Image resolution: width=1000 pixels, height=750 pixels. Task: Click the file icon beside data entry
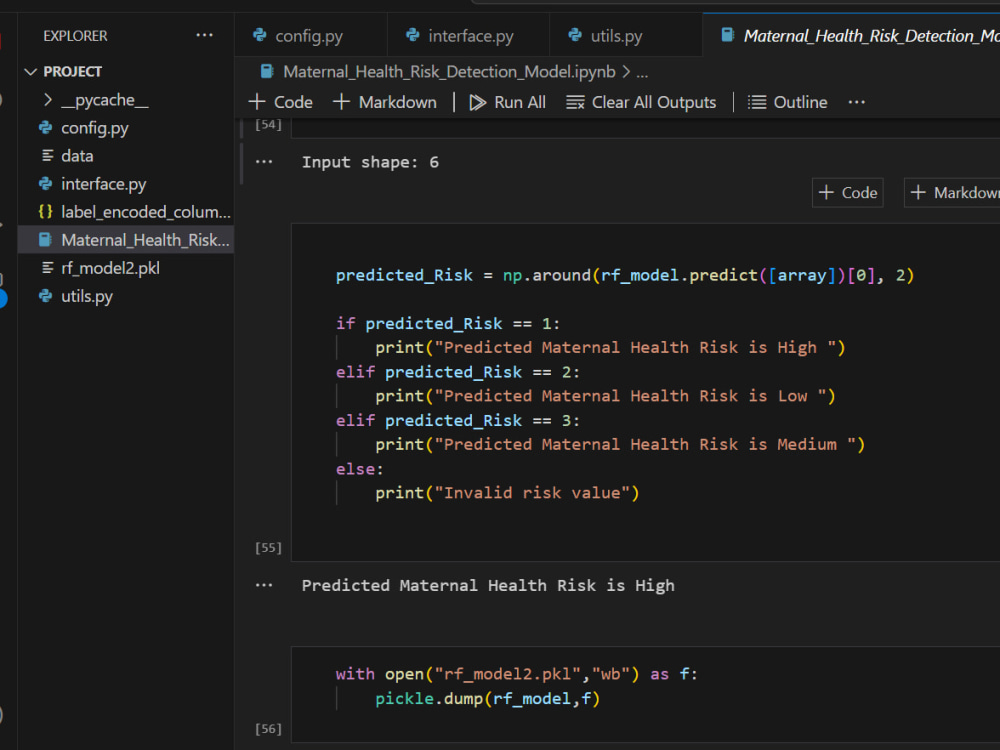pyautogui.click(x=47, y=156)
